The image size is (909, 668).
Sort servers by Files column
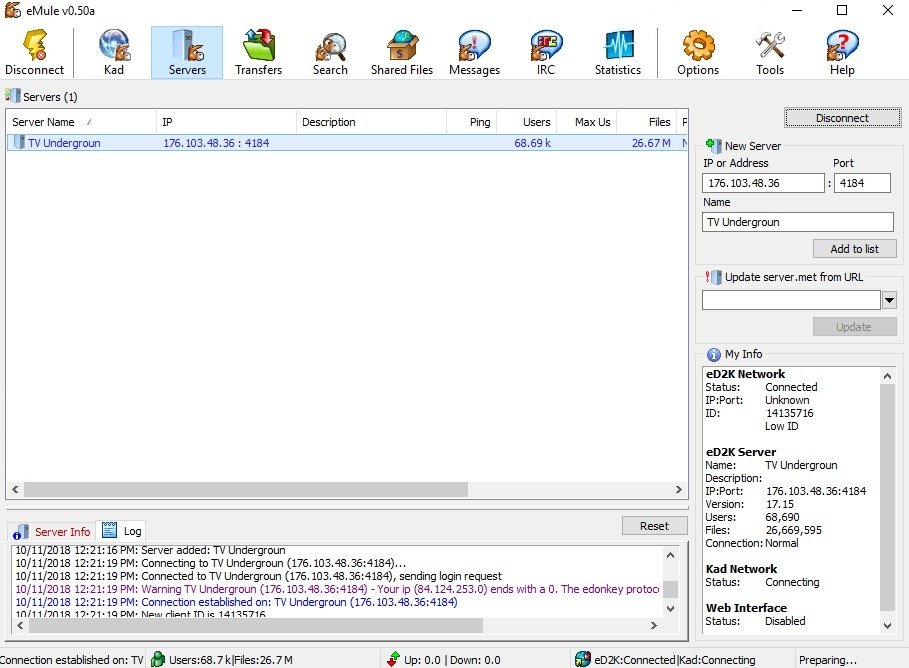646,122
